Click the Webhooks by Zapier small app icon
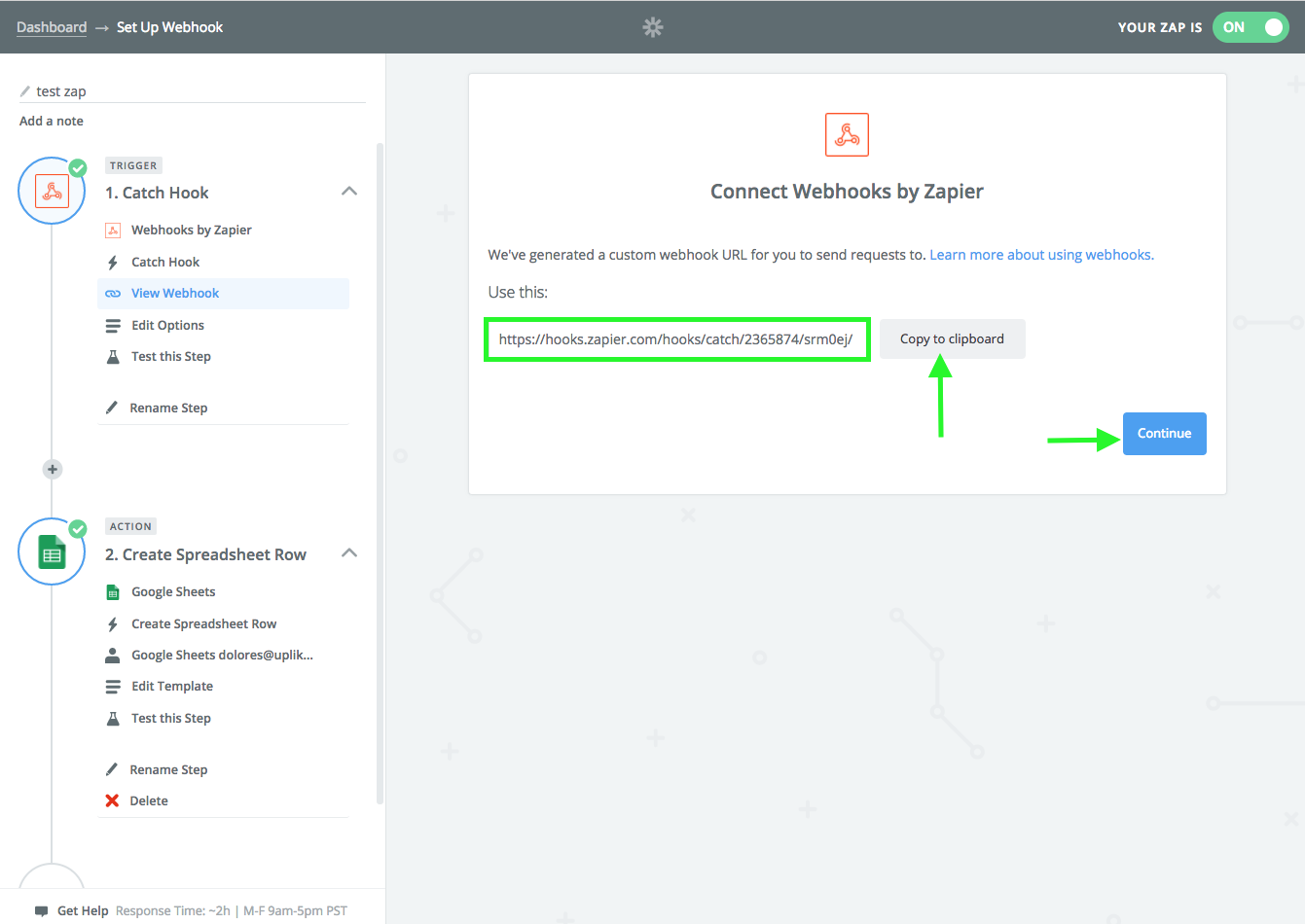Viewport: 1305px width, 924px height. point(113,231)
